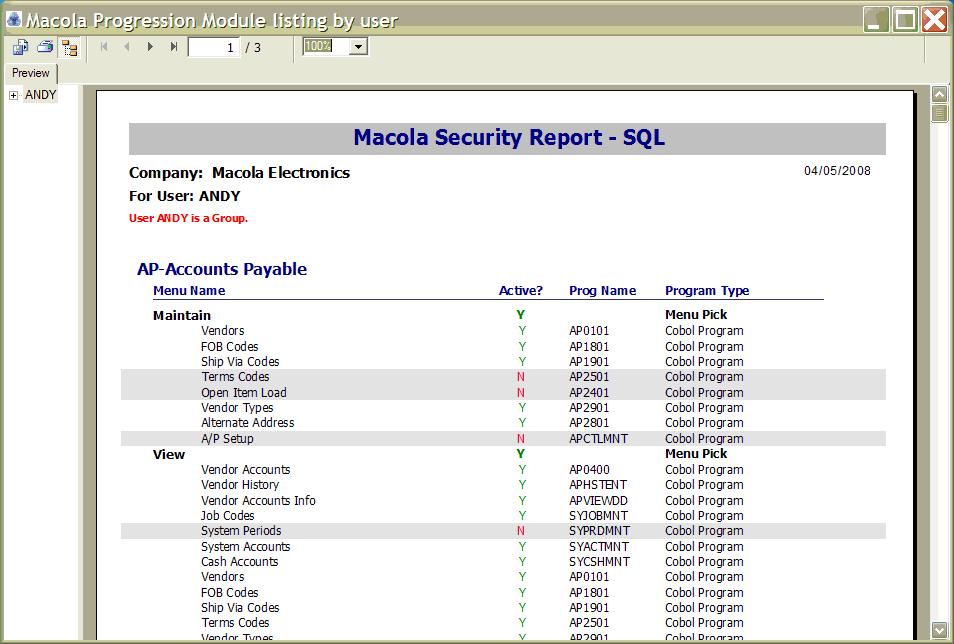Expand the ANDY node plus box
The width and height of the screenshot is (954, 644).
coord(13,96)
